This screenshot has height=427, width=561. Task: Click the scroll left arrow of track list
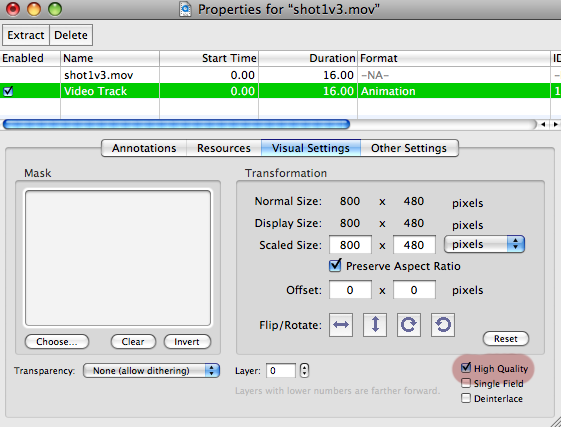[543, 124]
